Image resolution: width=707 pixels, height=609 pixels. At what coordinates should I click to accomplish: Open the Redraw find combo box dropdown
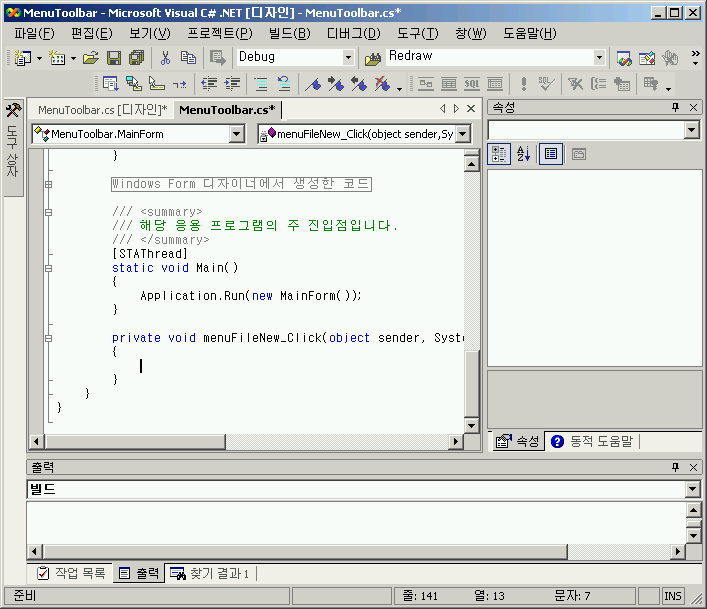point(599,58)
